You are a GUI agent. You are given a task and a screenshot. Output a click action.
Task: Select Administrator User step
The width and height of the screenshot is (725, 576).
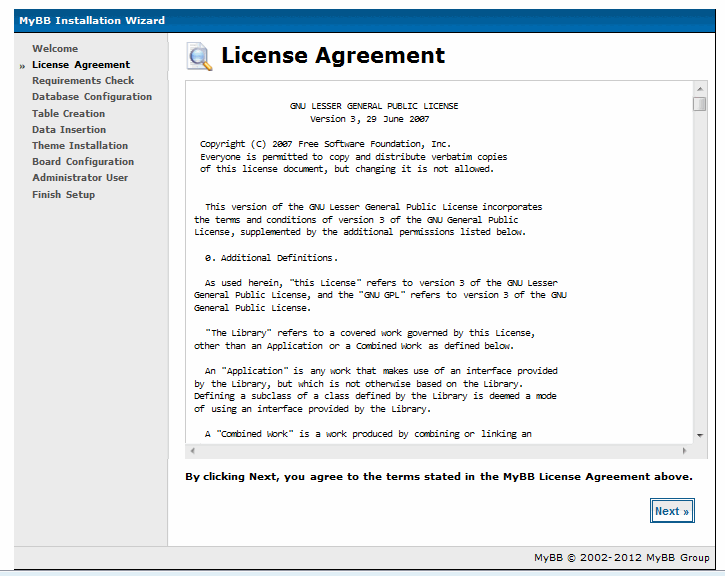click(x=80, y=178)
